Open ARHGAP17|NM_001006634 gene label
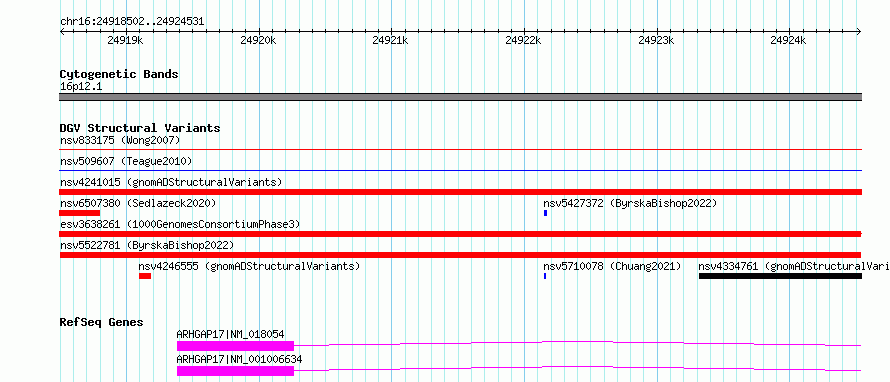 pyautogui.click(x=240, y=359)
